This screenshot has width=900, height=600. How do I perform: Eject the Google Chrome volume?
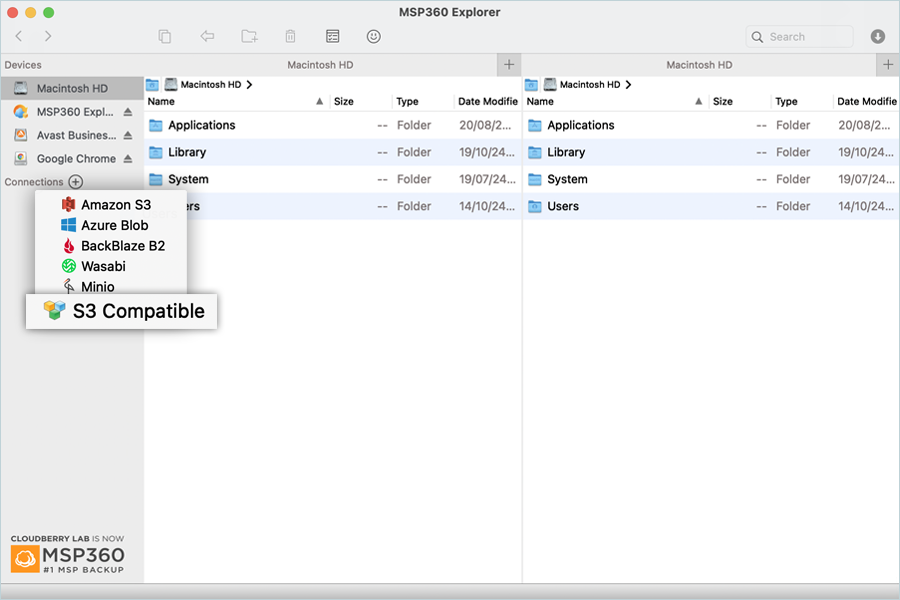tap(128, 159)
